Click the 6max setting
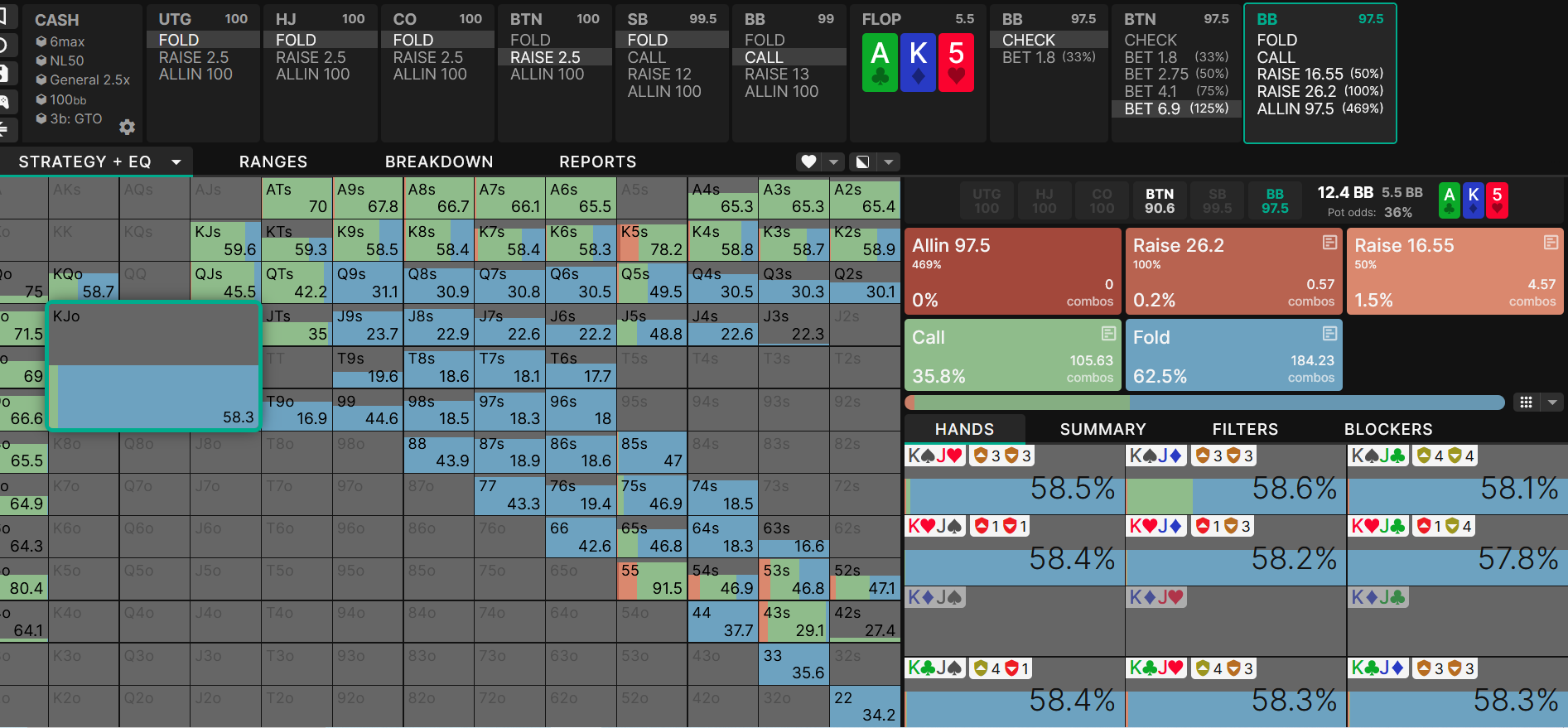The height and width of the screenshot is (728, 1568). tap(60, 41)
